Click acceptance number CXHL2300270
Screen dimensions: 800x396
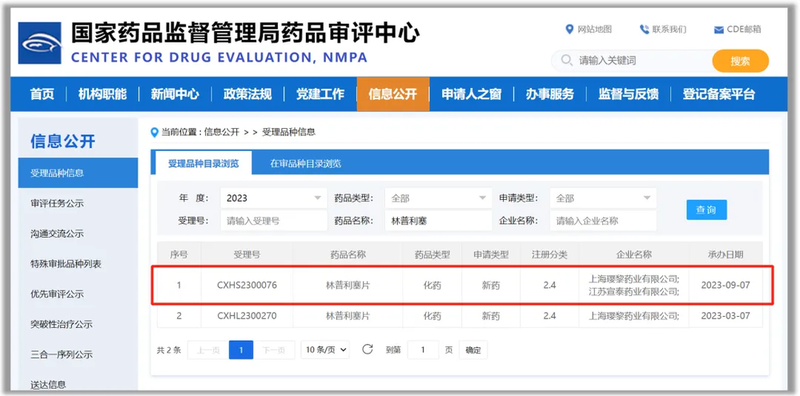[247, 316]
